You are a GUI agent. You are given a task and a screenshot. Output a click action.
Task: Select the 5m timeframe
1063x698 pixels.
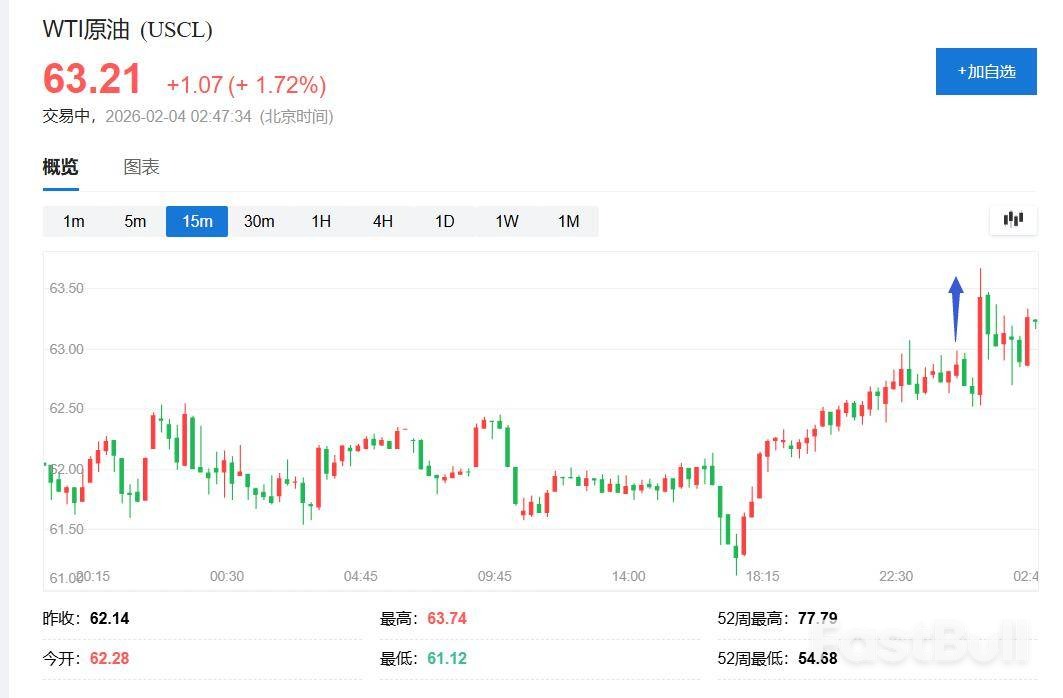point(135,221)
